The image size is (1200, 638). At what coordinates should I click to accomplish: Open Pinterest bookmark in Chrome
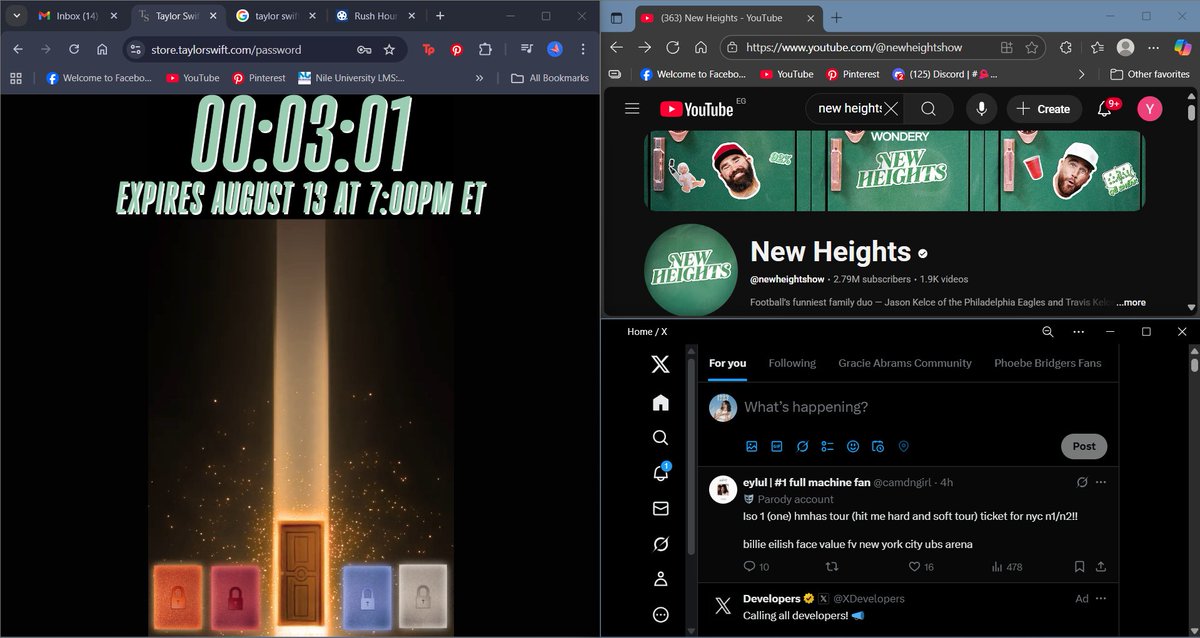pos(258,78)
